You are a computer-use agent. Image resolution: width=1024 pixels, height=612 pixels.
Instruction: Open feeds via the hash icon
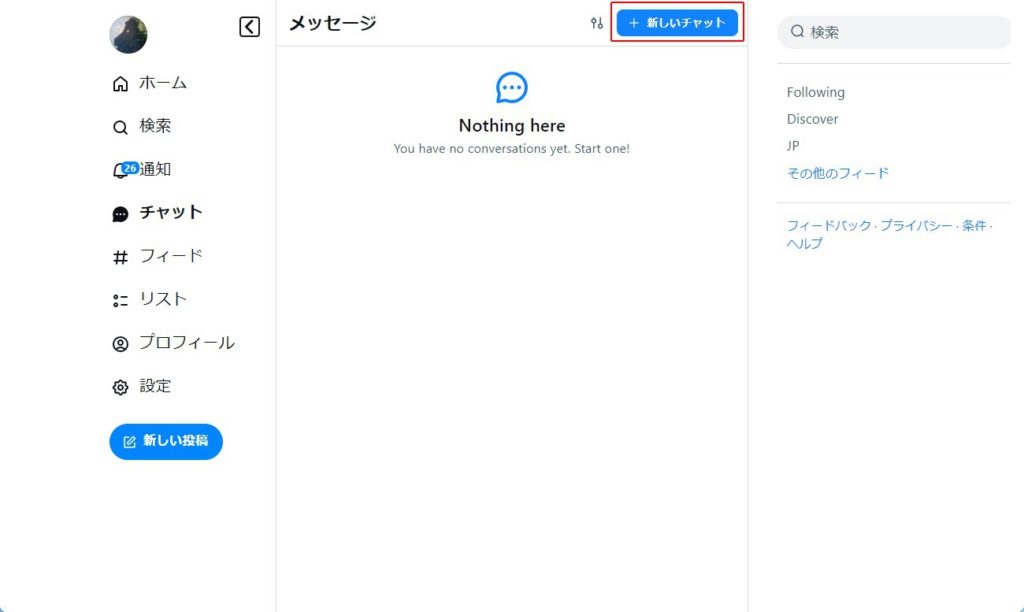tap(120, 257)
